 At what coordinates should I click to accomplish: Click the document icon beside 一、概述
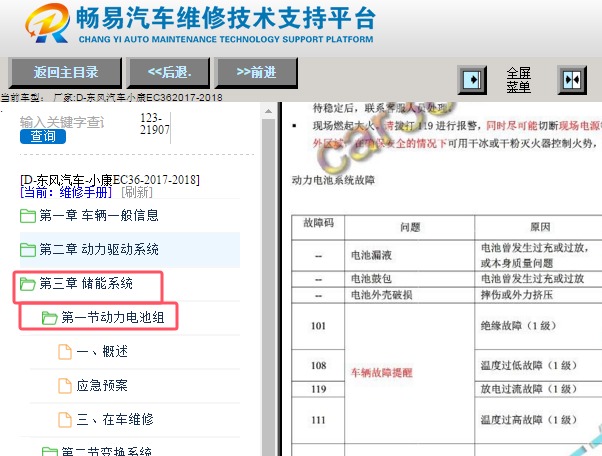pos(64,352)
